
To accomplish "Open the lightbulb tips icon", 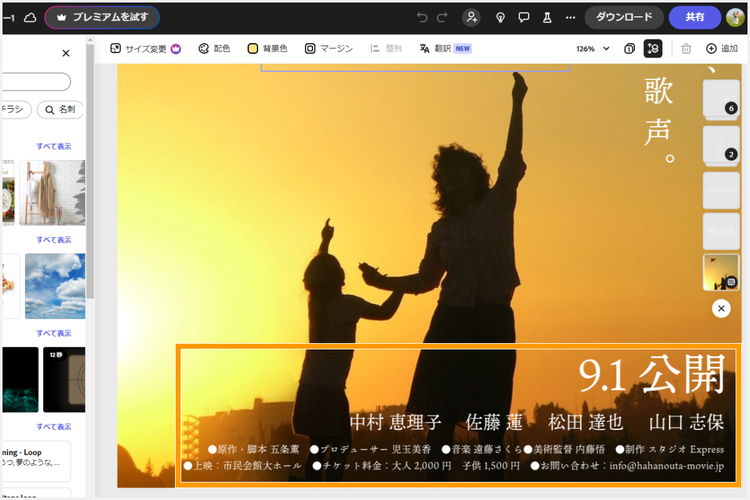I will (500, 18).
